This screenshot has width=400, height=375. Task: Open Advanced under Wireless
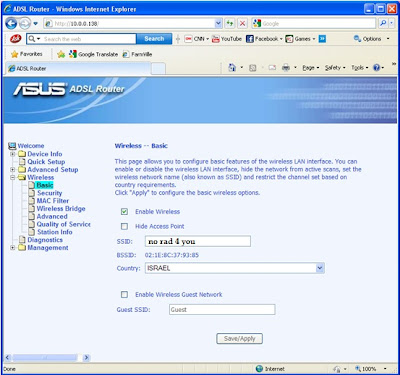(x=52, y=216)
